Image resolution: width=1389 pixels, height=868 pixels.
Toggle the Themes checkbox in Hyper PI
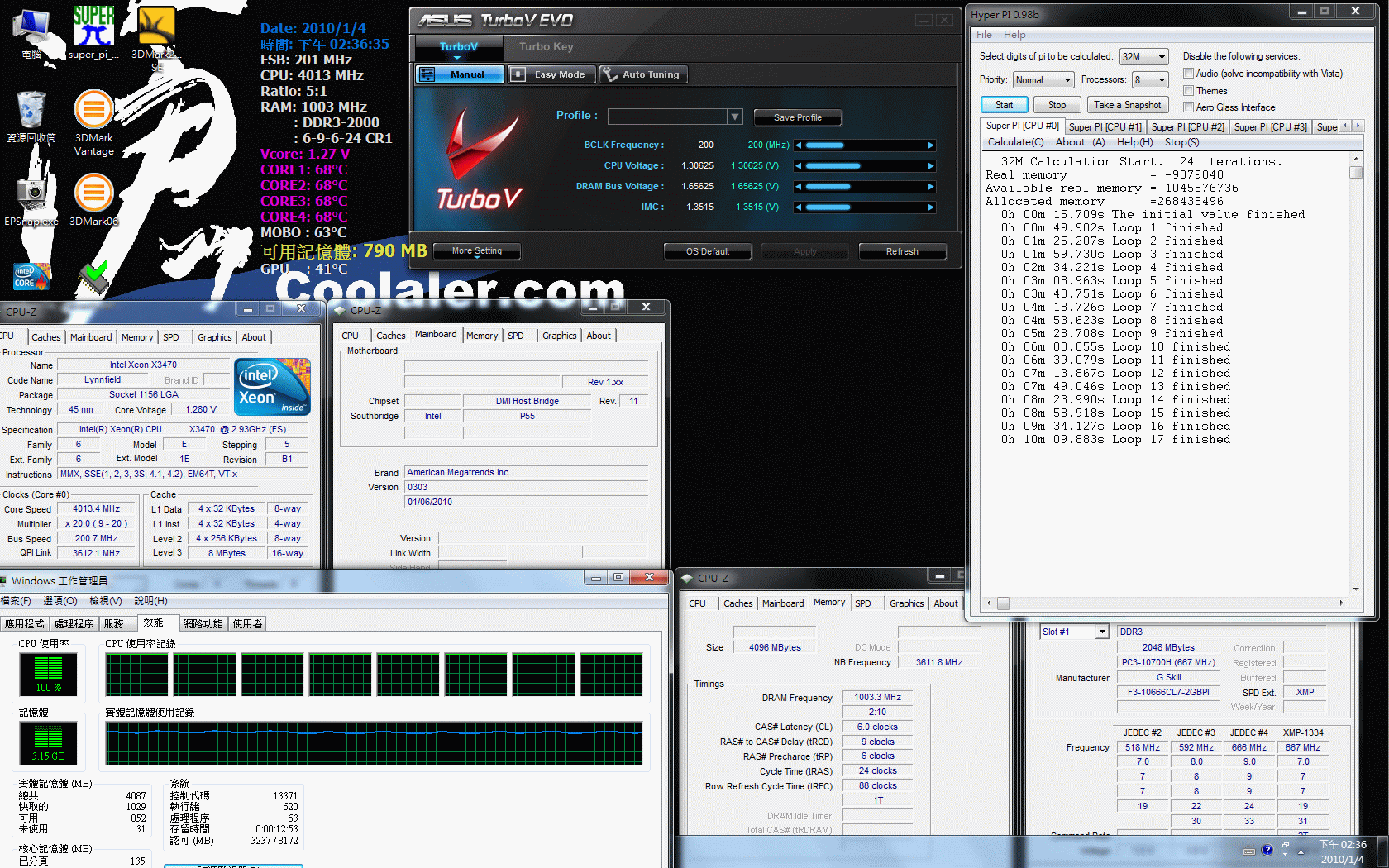click(x=1188, y=91)
